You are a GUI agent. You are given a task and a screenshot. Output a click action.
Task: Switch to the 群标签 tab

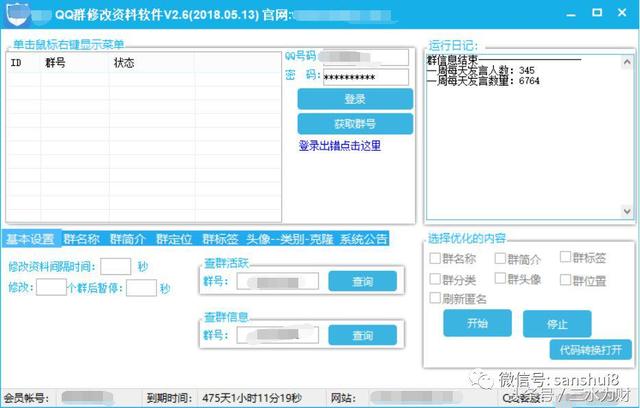click(x=220, y=239)
